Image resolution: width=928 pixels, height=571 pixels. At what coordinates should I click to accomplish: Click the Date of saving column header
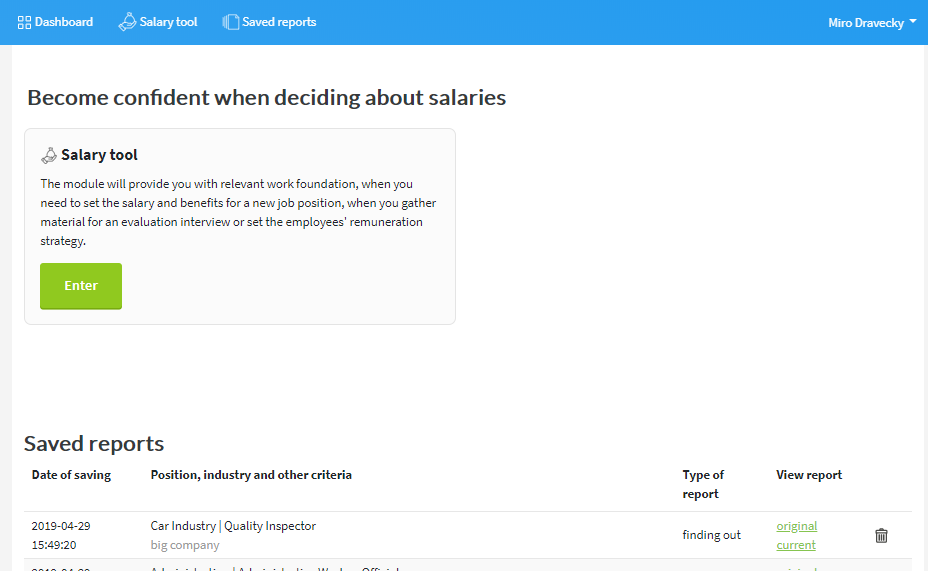[71, 475]
